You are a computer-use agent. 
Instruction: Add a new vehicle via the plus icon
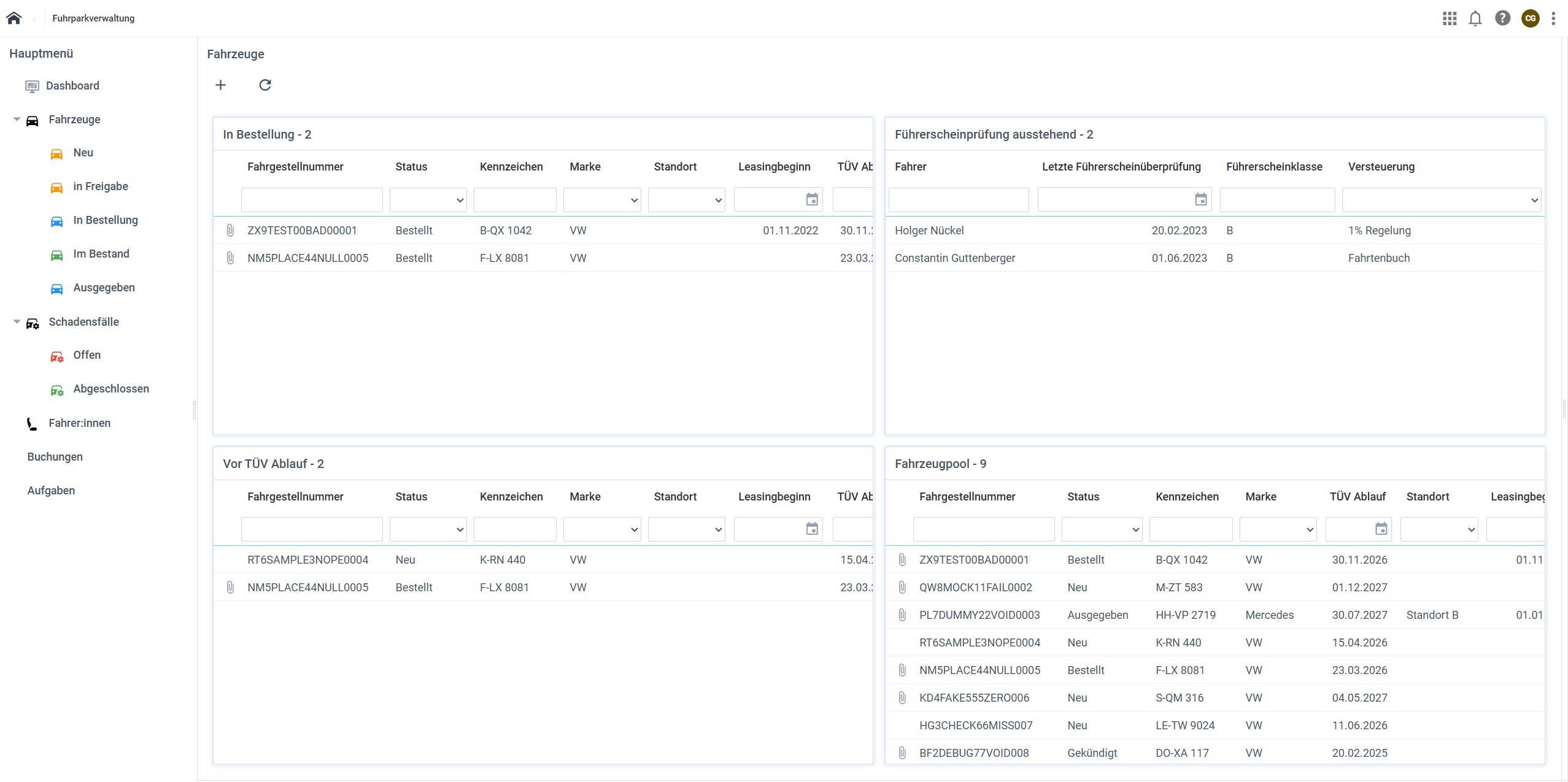220,85
